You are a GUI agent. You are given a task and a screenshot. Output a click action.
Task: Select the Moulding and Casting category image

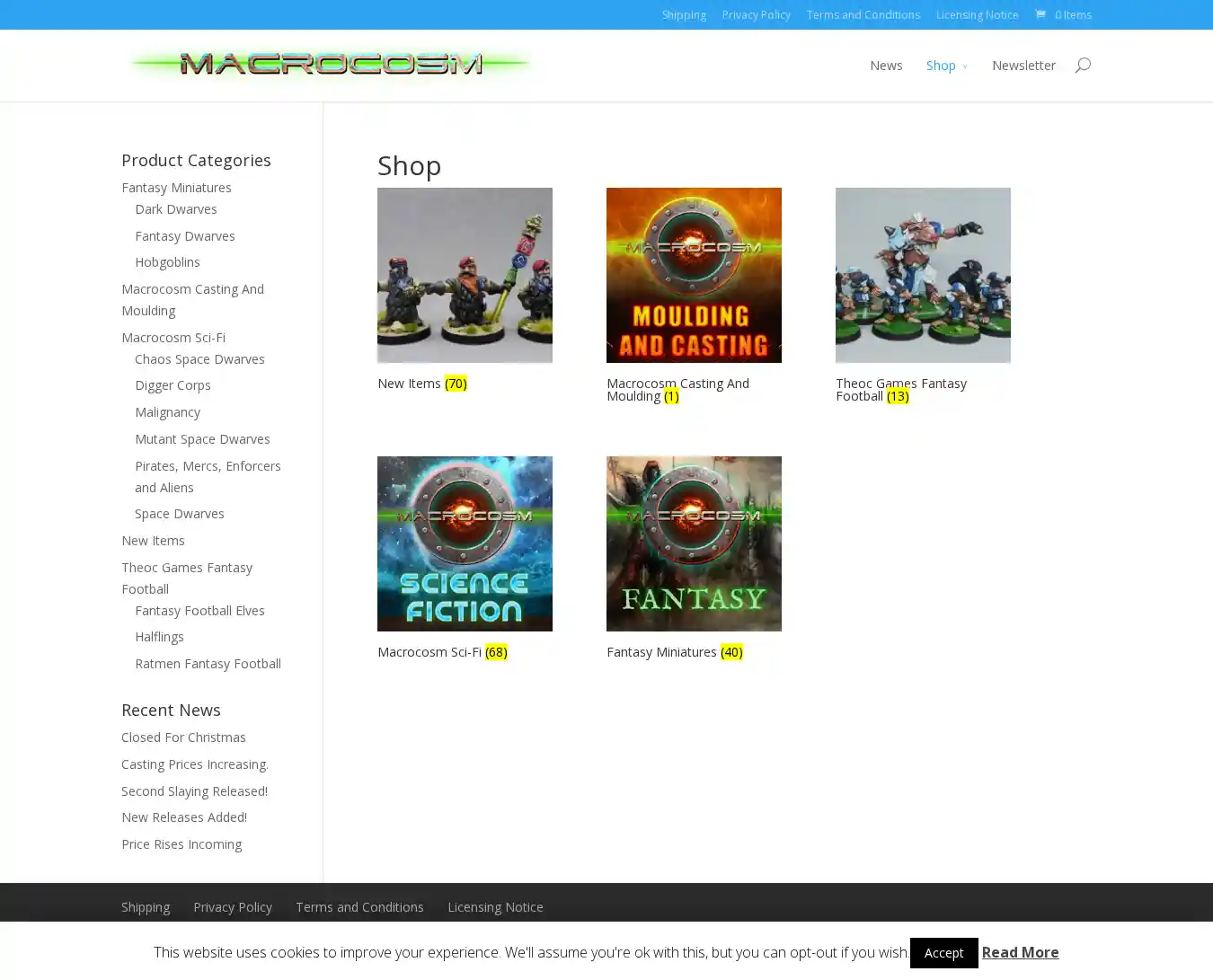point(694,275)
